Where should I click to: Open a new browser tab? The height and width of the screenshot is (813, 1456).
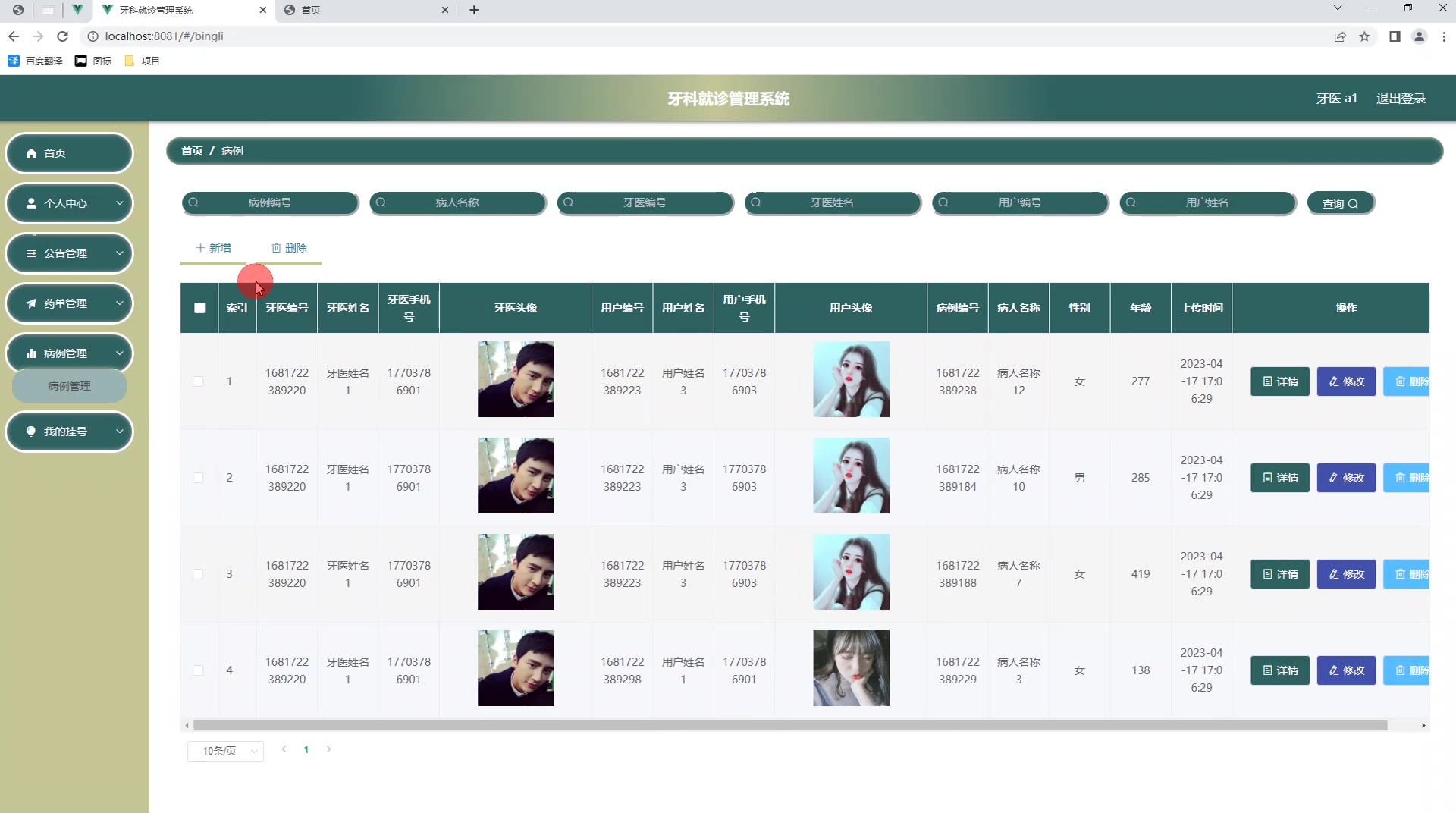coord(474,10)
